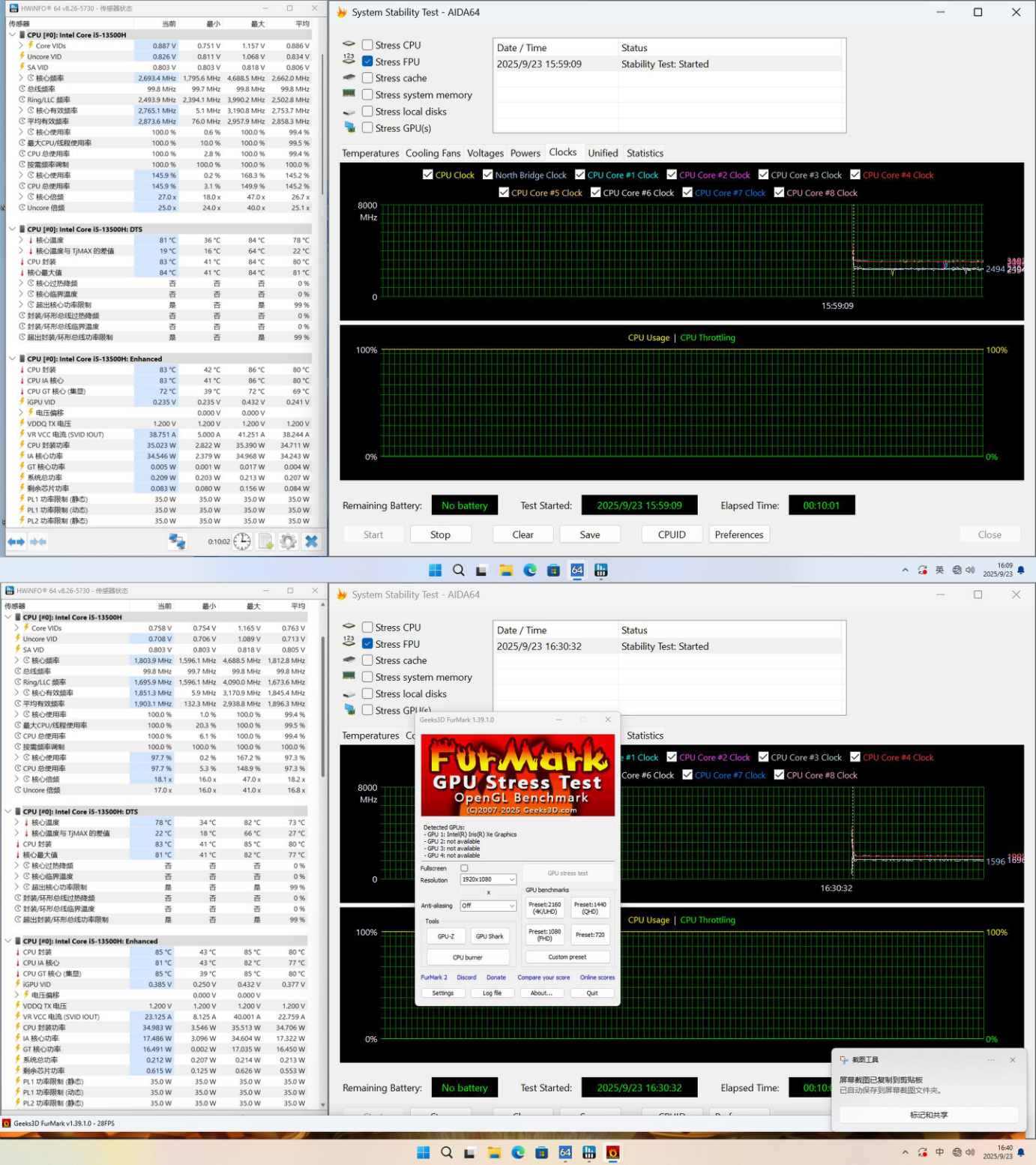Click the lightning icon on CPU 封装功率 35.023 W row
1036x1165 pixels.
22,445
